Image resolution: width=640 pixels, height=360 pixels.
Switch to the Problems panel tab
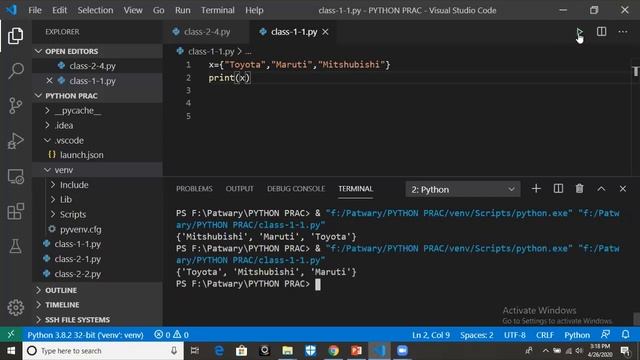click(x=194, y=189)
